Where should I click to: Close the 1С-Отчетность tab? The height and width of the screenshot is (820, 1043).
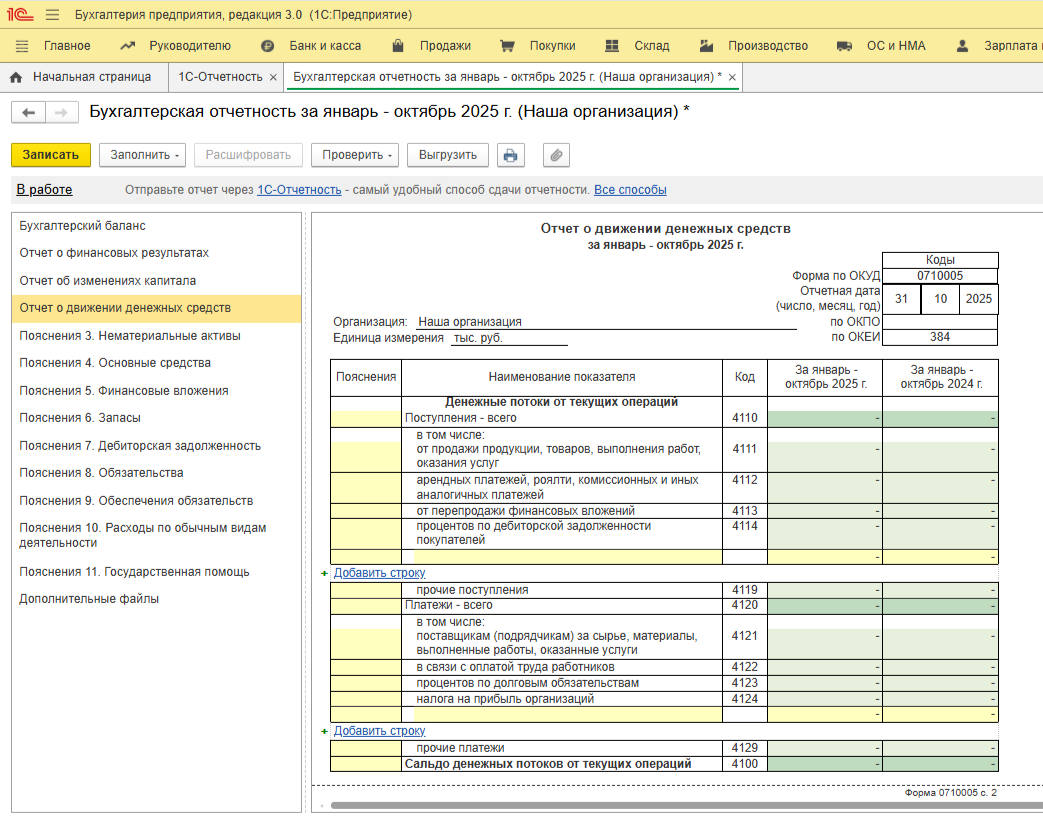273,77
